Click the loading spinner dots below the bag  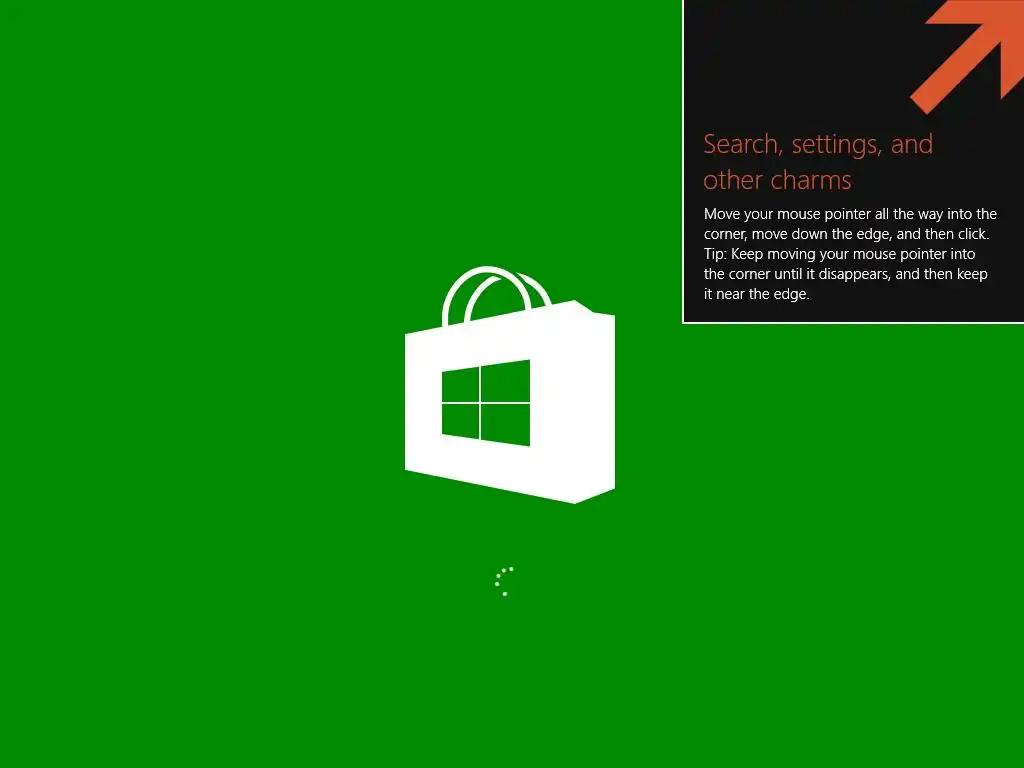coord(504,581)
